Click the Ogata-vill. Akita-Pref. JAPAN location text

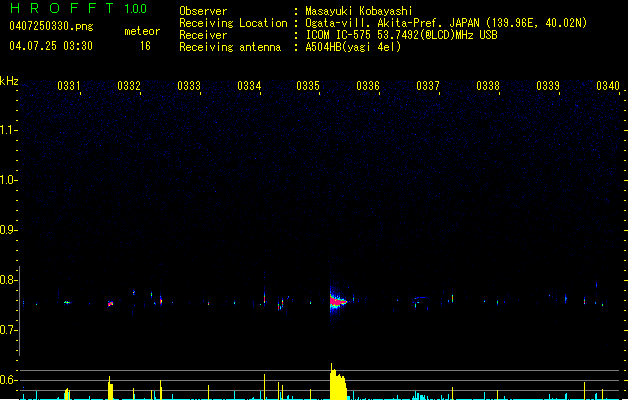tap(446, 23)
